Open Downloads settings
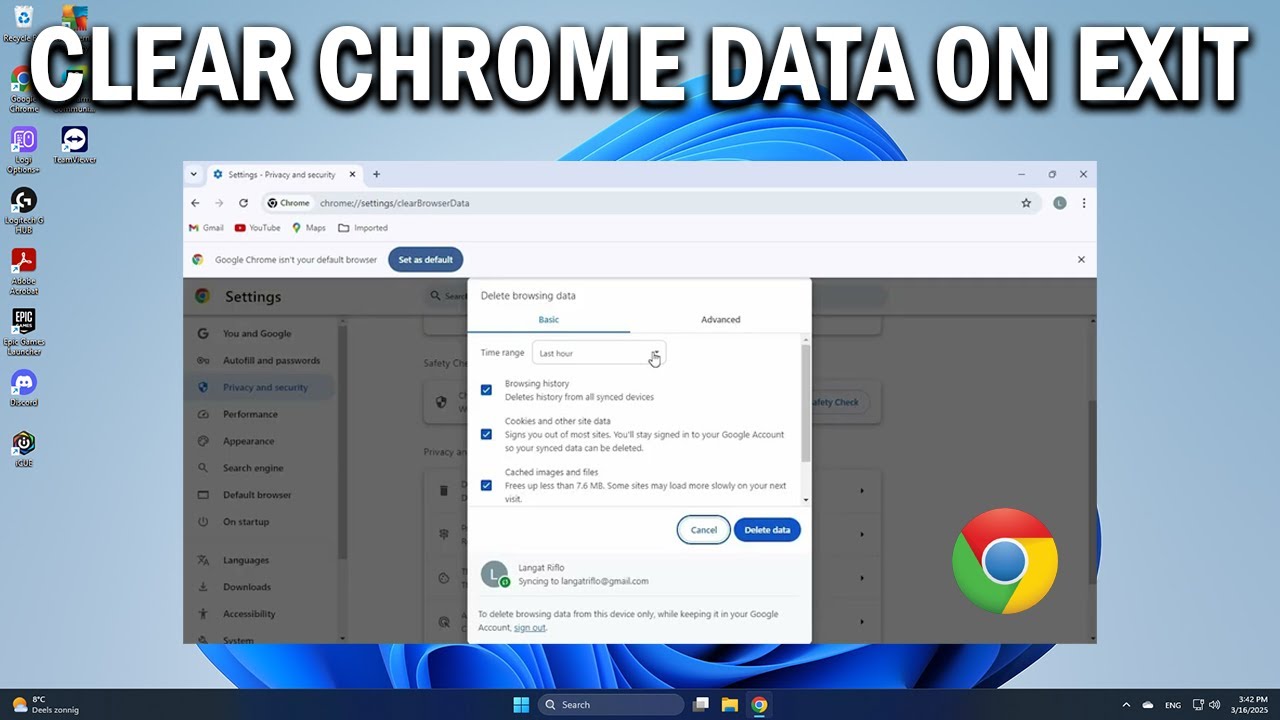Viewport: 1280px width, 720px height. point(247,588)
